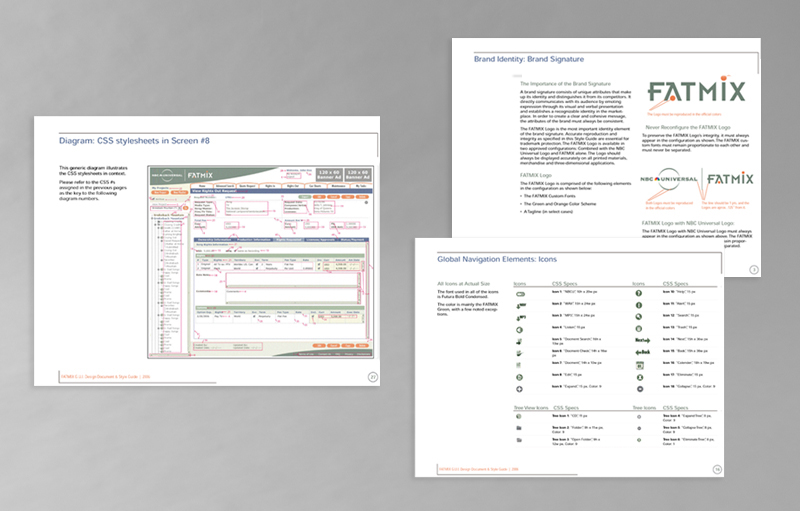Click heading 'Diagram: CSS stylesheets in Screen #8'
This screenshot has height=511, width=800.
point(134,141)
